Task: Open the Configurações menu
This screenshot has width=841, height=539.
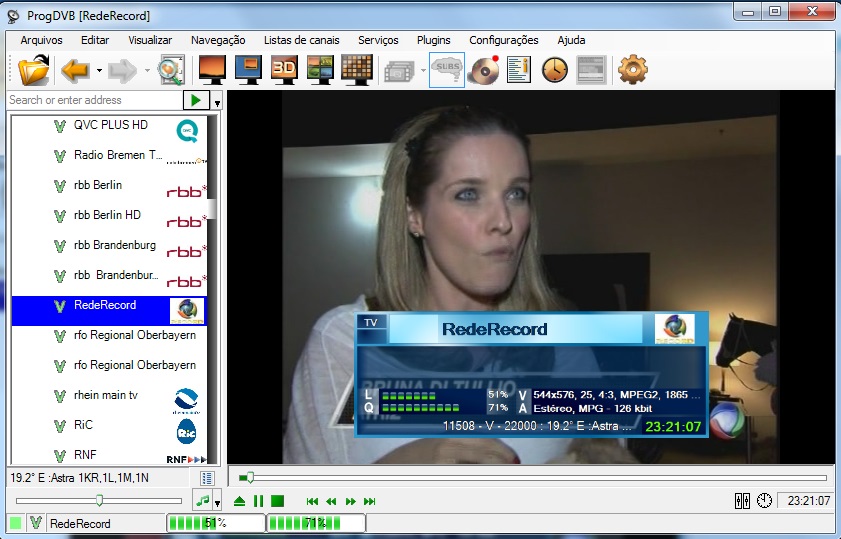Action: [504, 40]
